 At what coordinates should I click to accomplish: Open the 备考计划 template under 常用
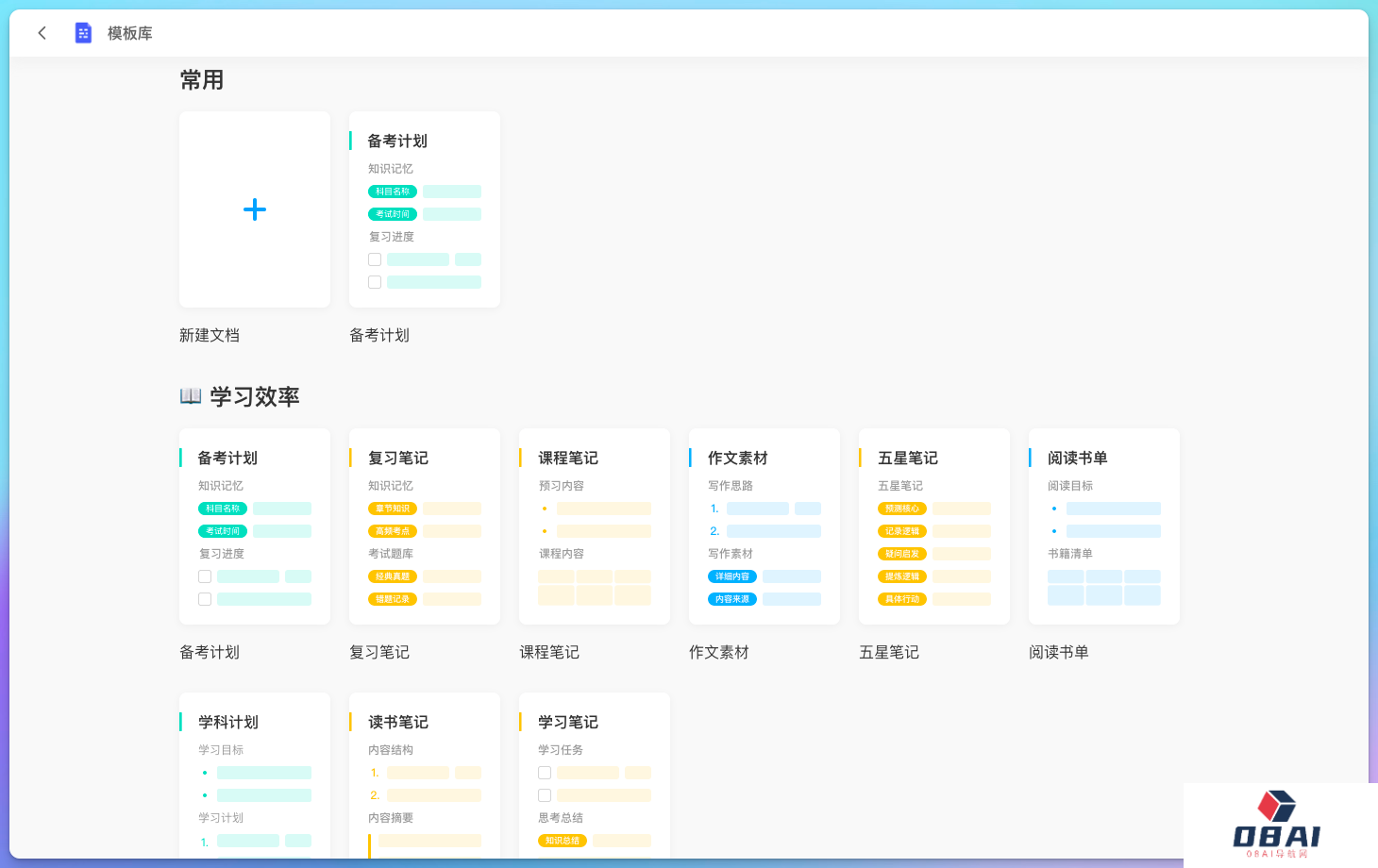coord(425,209)
